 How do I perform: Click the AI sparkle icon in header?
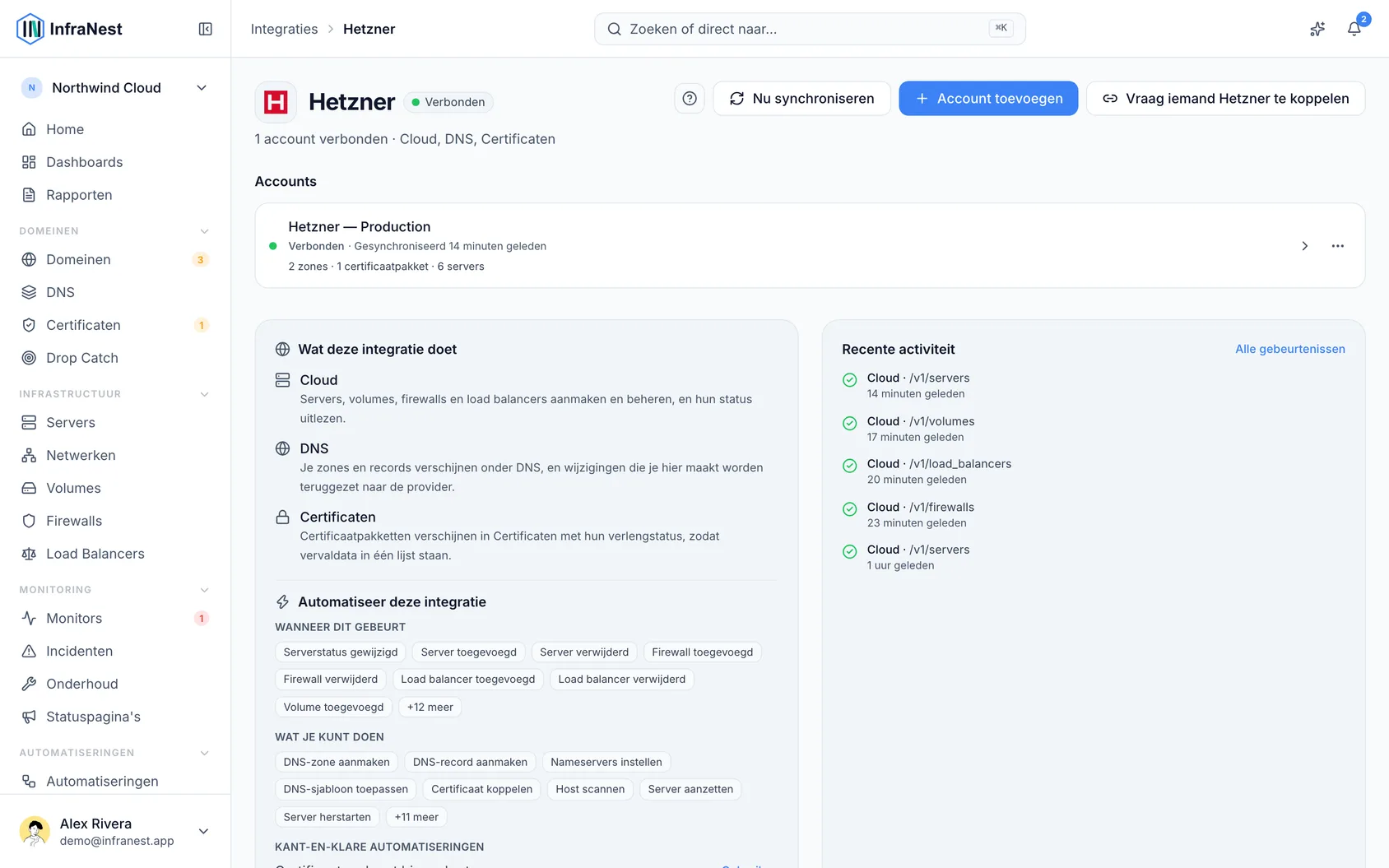1317,29
